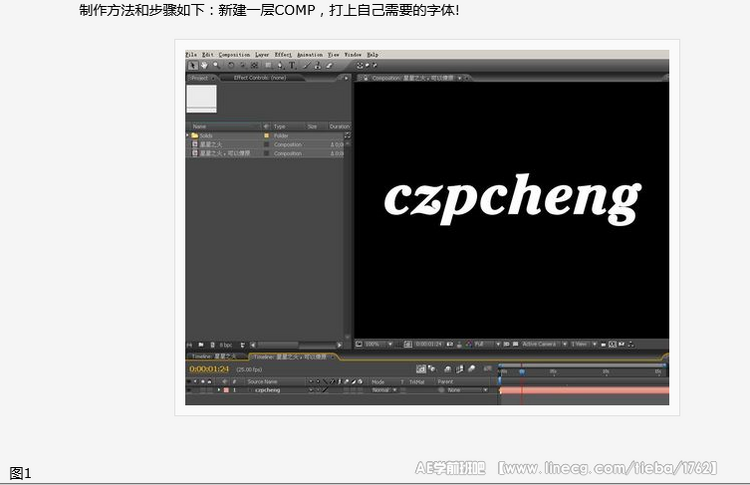750x485 pixels.
Task: Click the Name column header
Action: click(199, 126)
